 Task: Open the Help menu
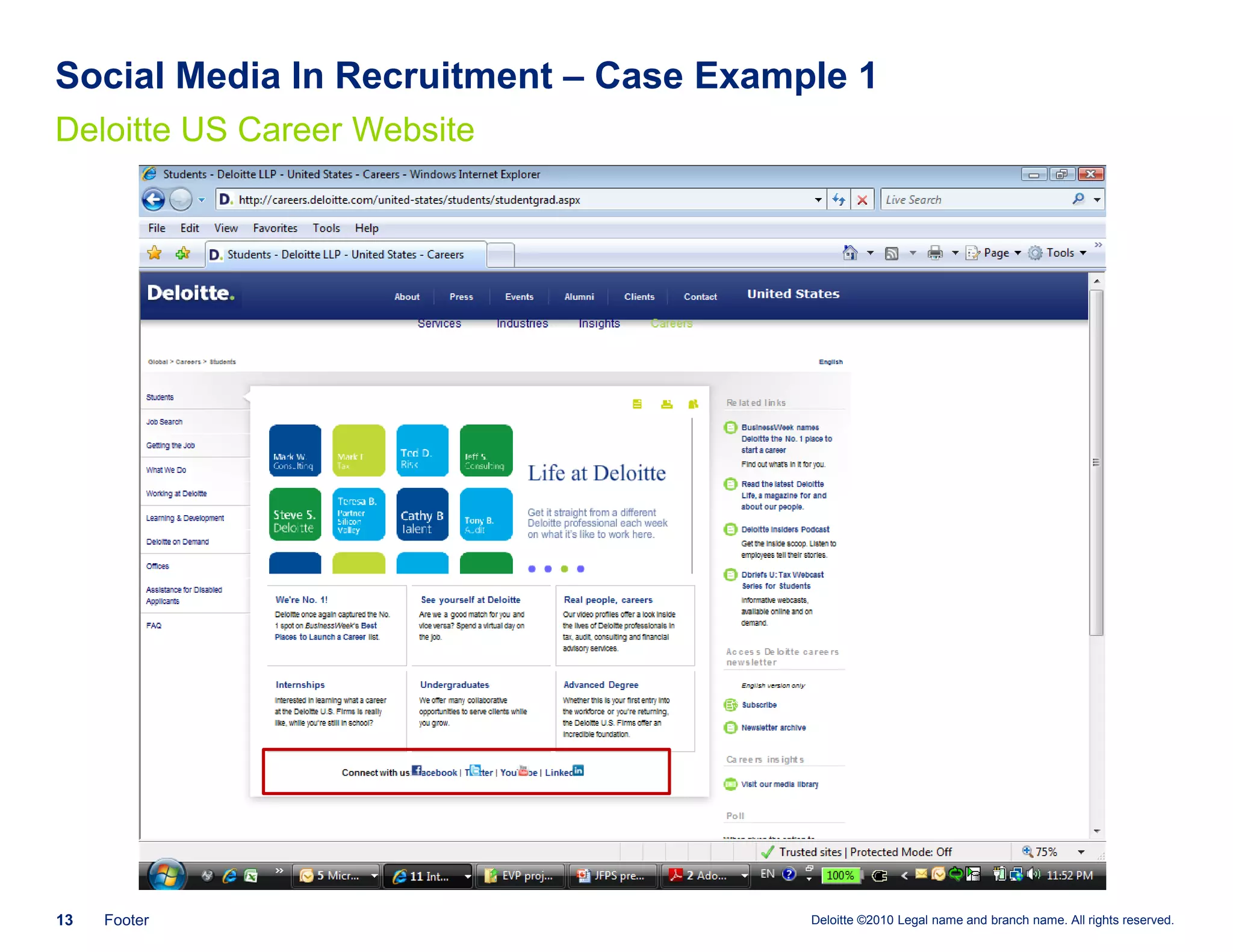pyautogui.click(x=367, y=228)
